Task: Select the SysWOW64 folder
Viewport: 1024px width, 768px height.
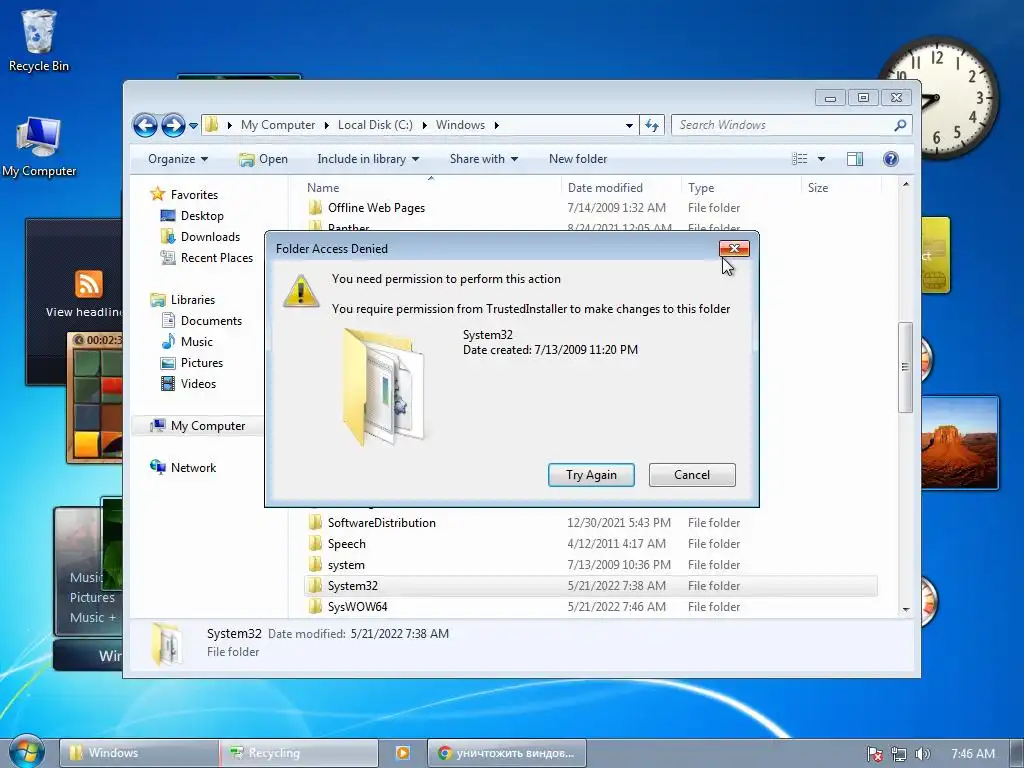Action: click(x=357, y=607)
